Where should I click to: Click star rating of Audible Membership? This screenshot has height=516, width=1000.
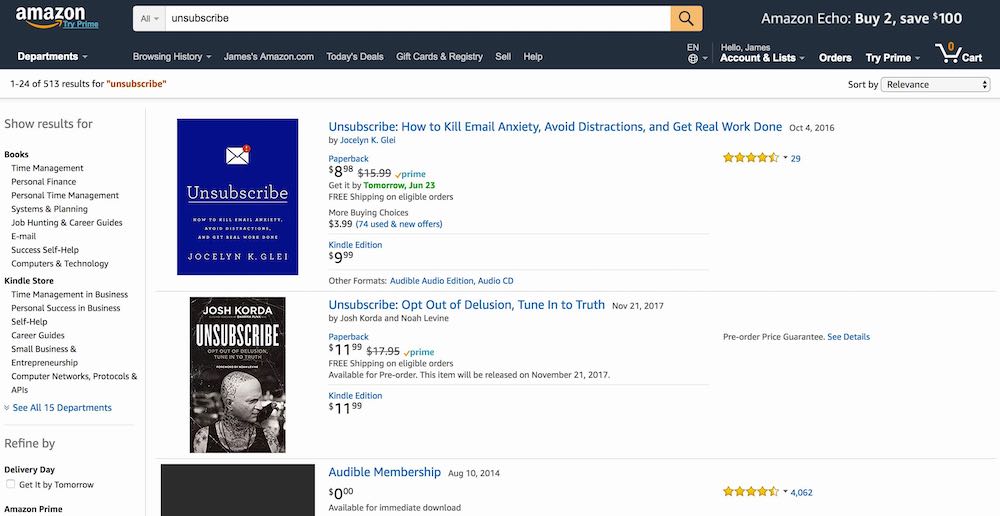(x=750, y=492)
